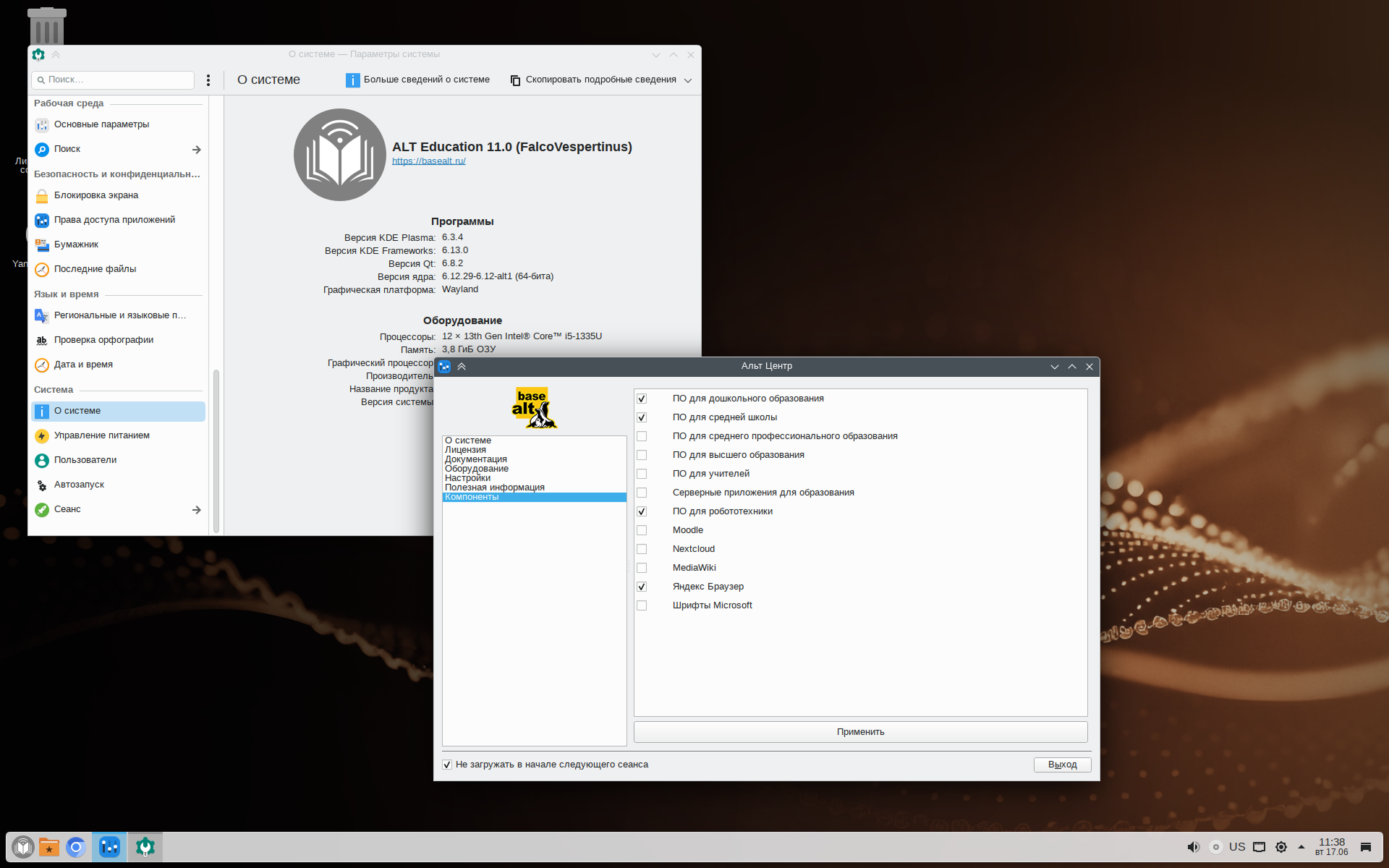The height and width of the screenshot is (868, 1389).
Task: Click the Поиск magnifier icon in sidebar
Action: [42, 150]
